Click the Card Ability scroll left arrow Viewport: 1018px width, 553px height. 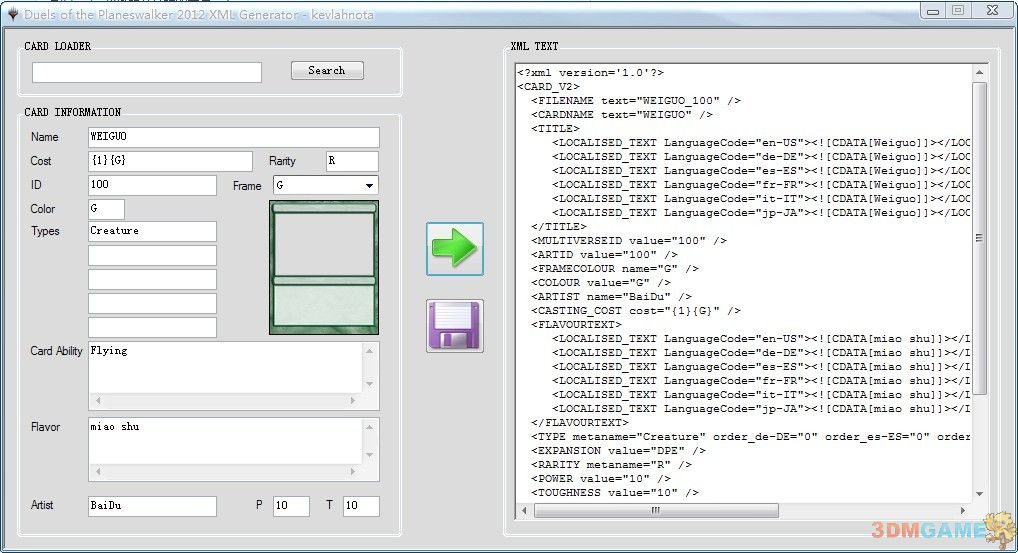(98, 400)
